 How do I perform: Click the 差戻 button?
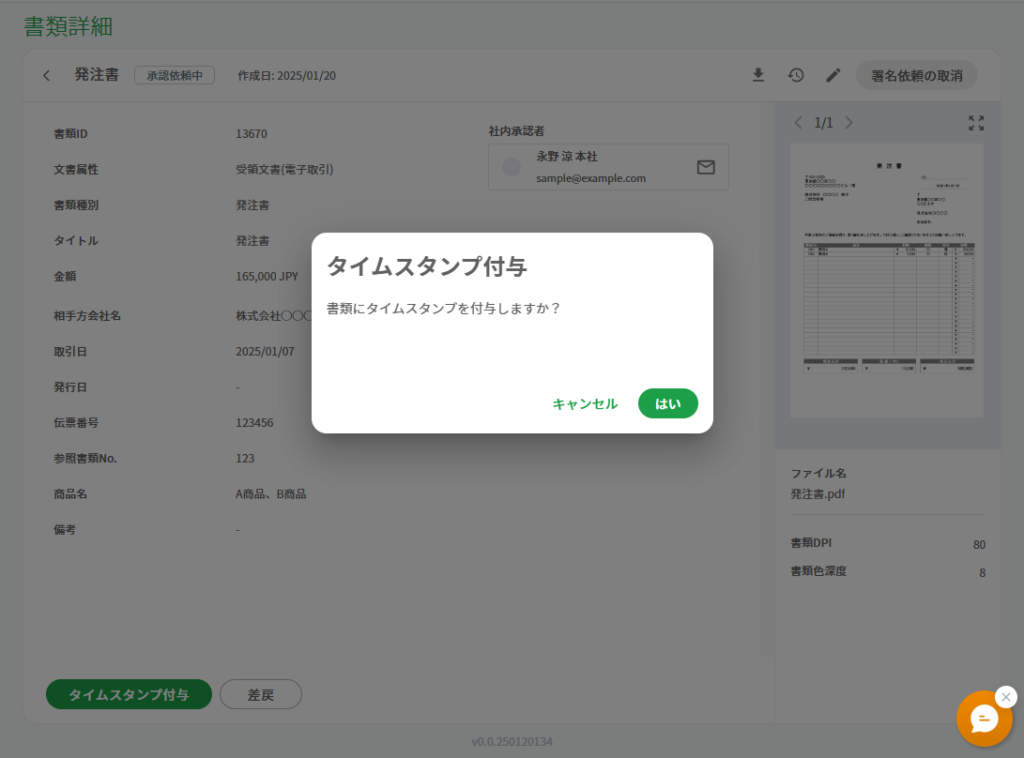coord(261,694)
